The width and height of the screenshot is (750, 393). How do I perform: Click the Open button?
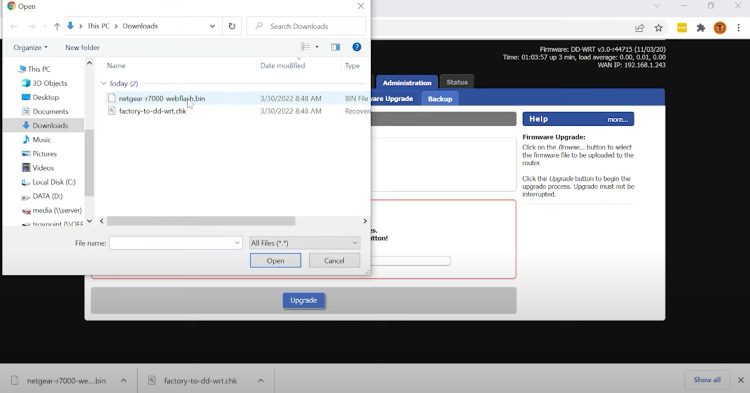(x=276, y=261)
